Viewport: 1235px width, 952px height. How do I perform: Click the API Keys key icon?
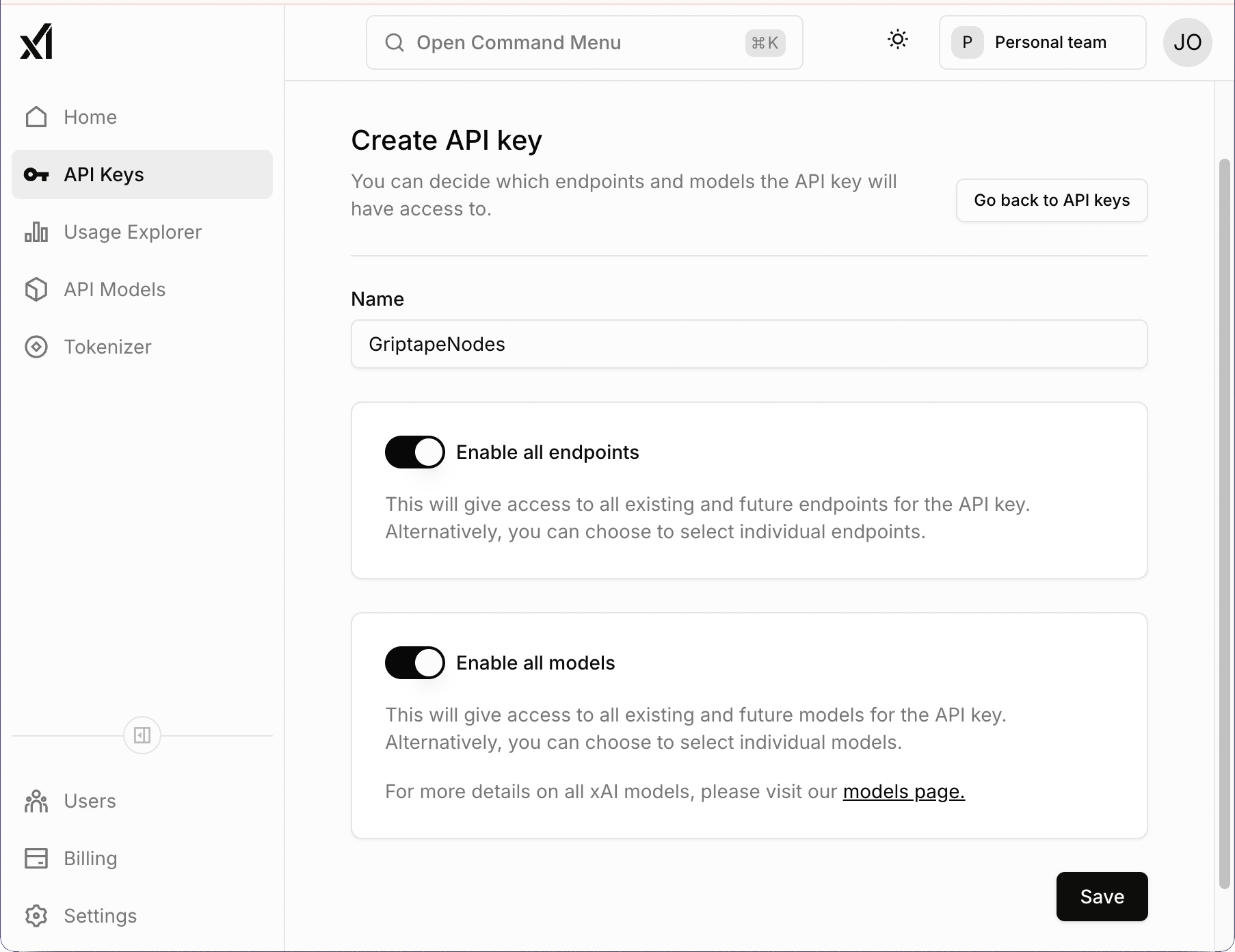click(x=36, y=174)
